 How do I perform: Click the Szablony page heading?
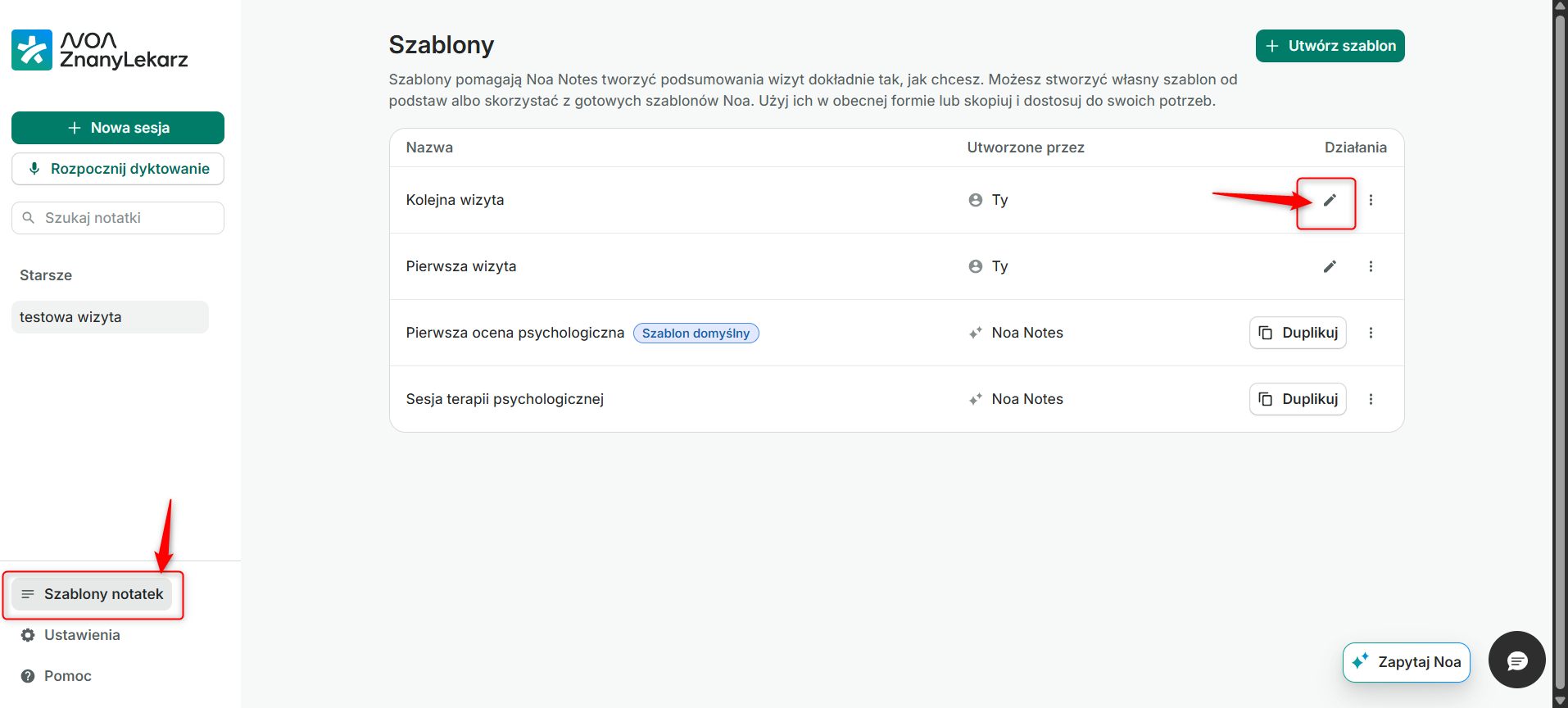pyautogui.click(x=442, y=45)
